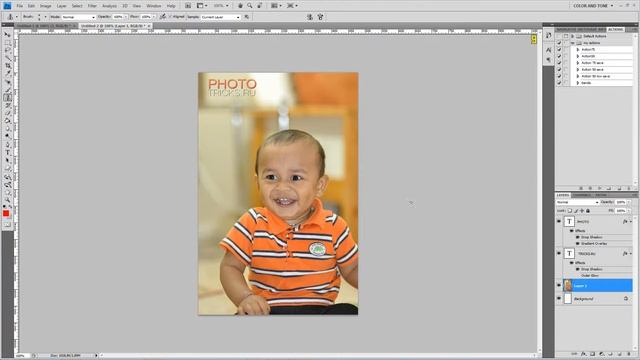The image size is (640, 360).
Task: Hide the PHOTO text layer
Action: (559, 221)
